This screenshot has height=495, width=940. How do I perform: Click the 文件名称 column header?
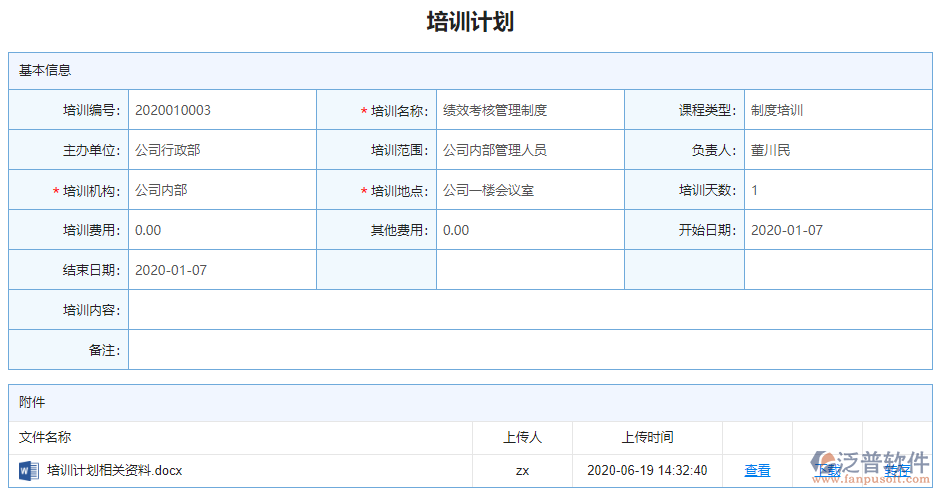45,437
